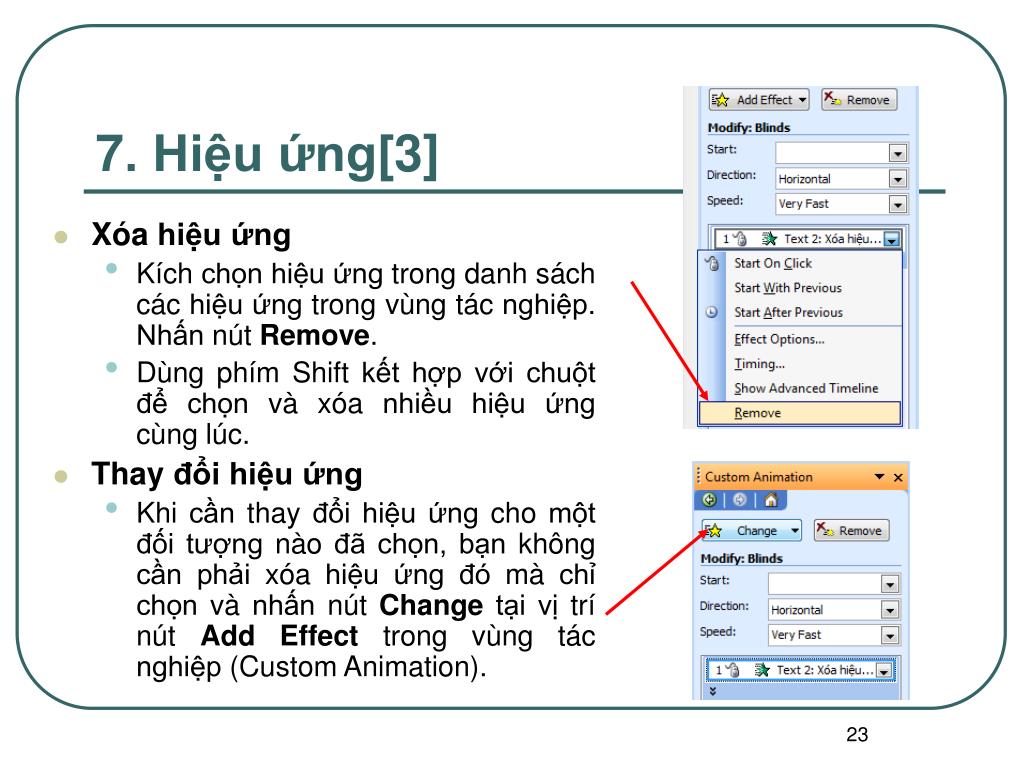Click Remove button beside Add Effect
Image resolution: width=1024 pixels, height=768 pixels.
(858, 100)
